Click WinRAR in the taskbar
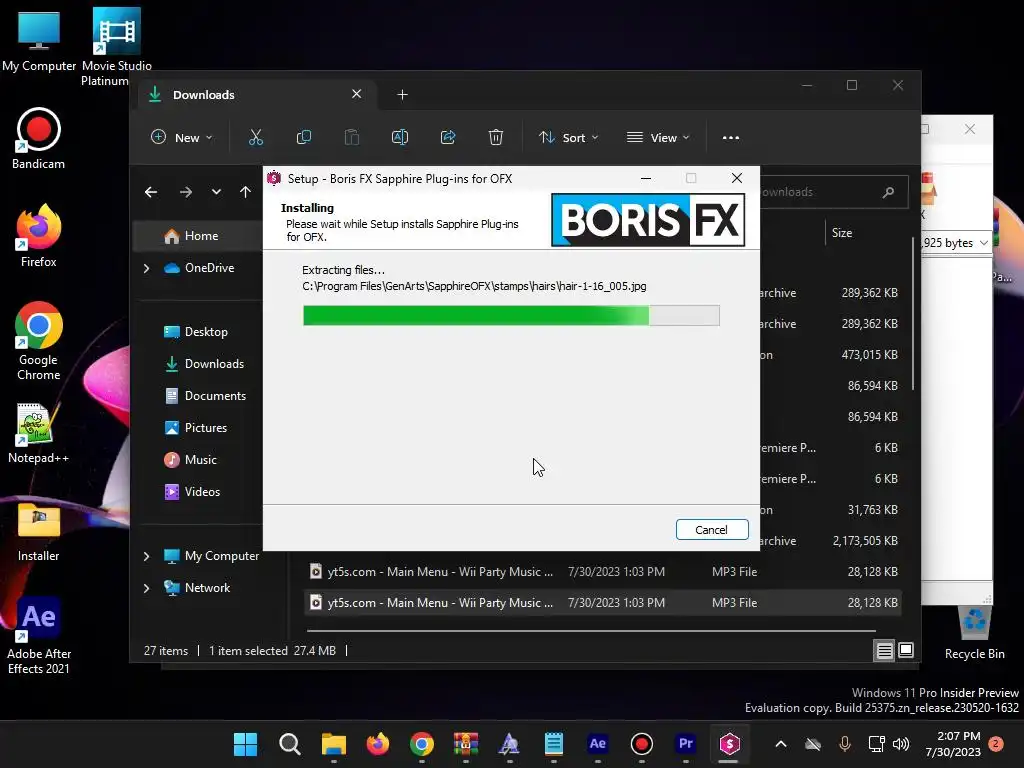The image size is (1024, 768). coord(466,744)
